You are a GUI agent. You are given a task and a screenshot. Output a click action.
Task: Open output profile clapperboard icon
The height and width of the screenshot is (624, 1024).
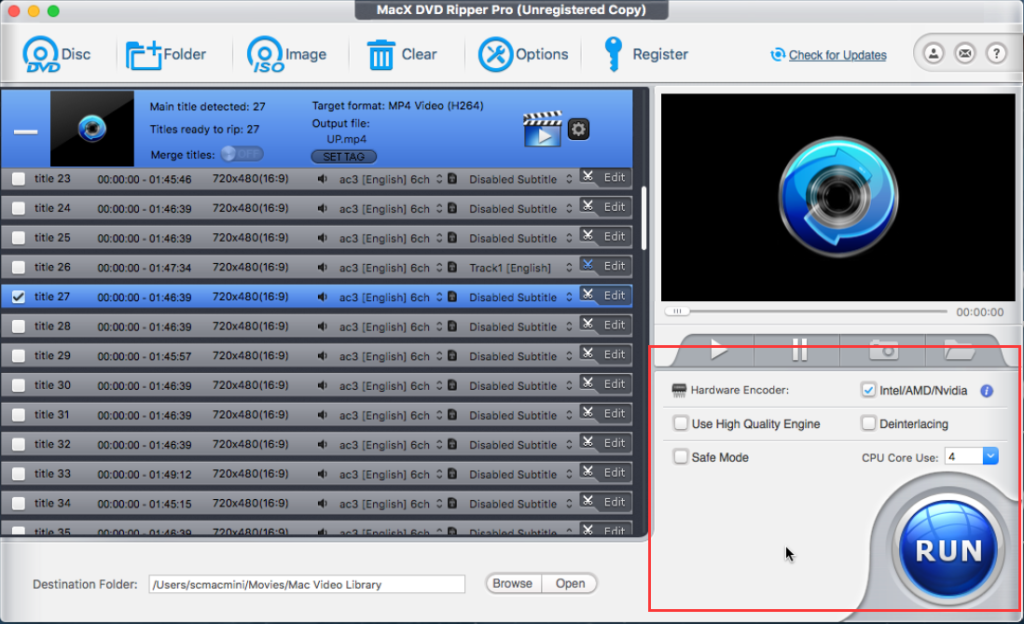coord(542,129)
